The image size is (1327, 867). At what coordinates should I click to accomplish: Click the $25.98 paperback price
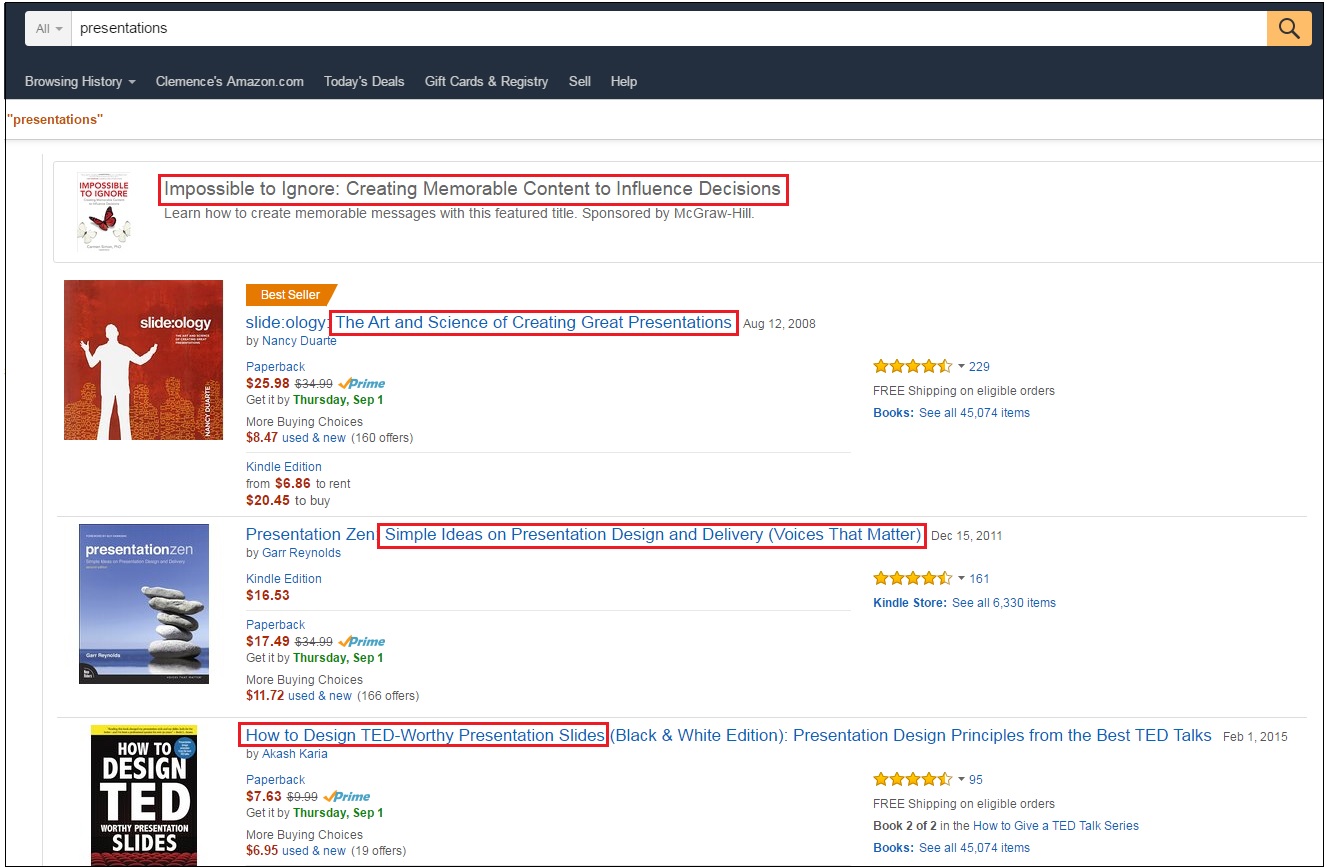(x=268, y=383)
